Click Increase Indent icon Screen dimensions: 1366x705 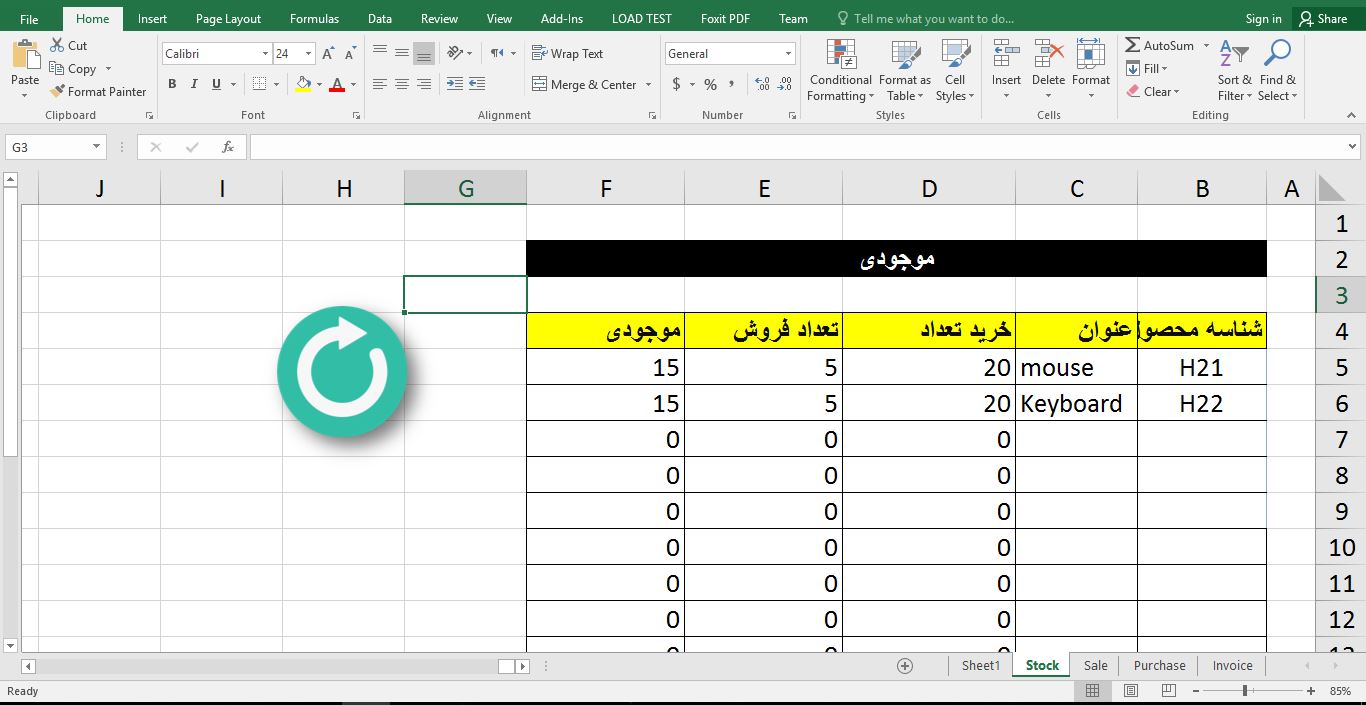pos(477,85)
